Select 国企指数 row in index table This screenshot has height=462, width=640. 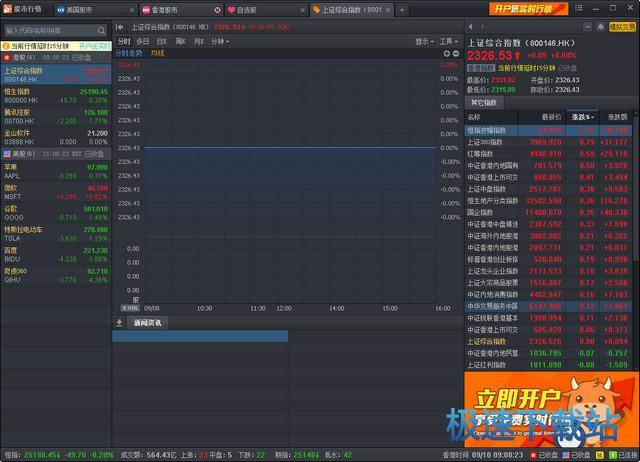(548, 212)
